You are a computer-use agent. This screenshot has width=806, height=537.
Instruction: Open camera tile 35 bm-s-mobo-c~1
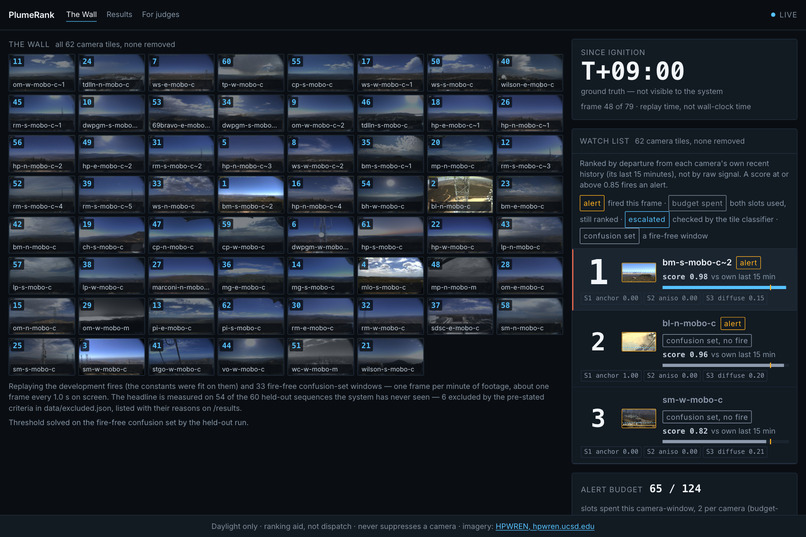coord(391,154)
